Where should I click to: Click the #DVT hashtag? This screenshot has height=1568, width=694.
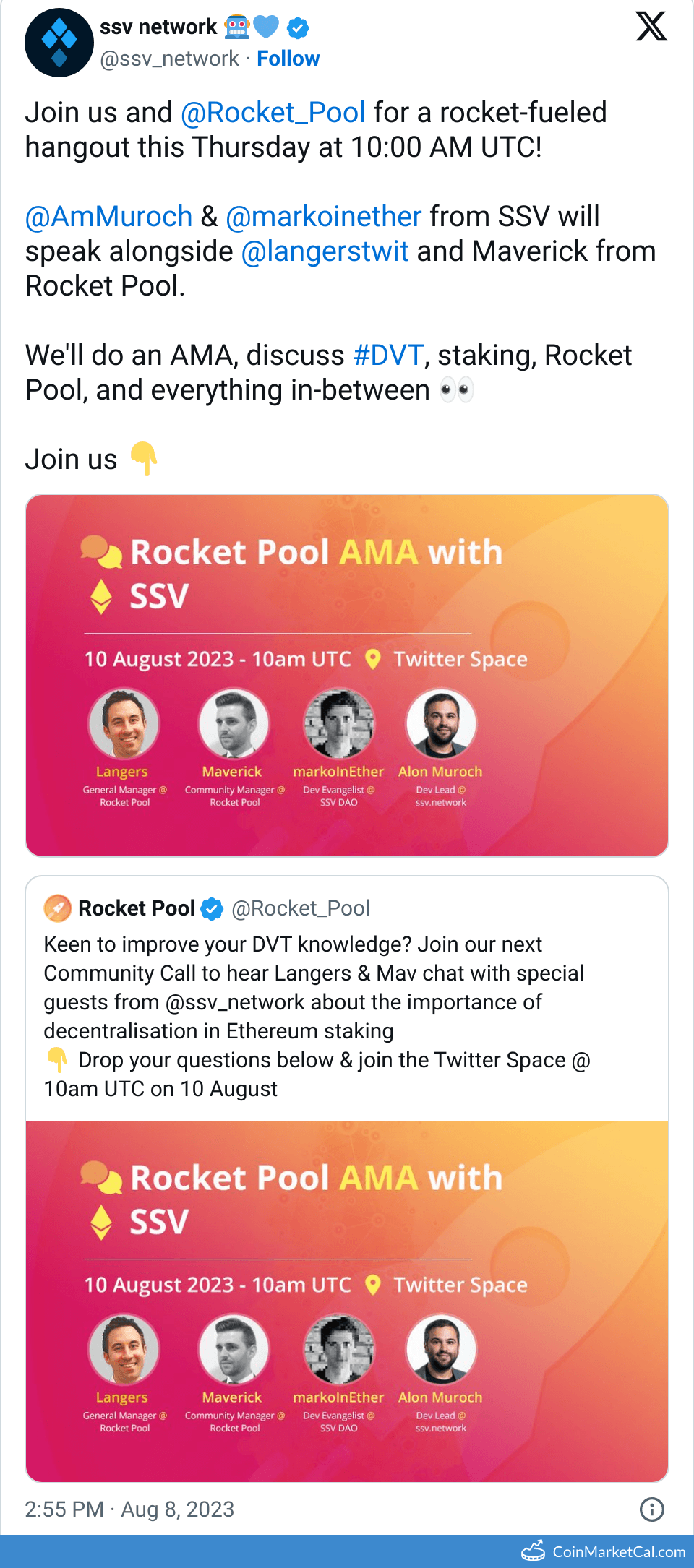pos(387,356)
